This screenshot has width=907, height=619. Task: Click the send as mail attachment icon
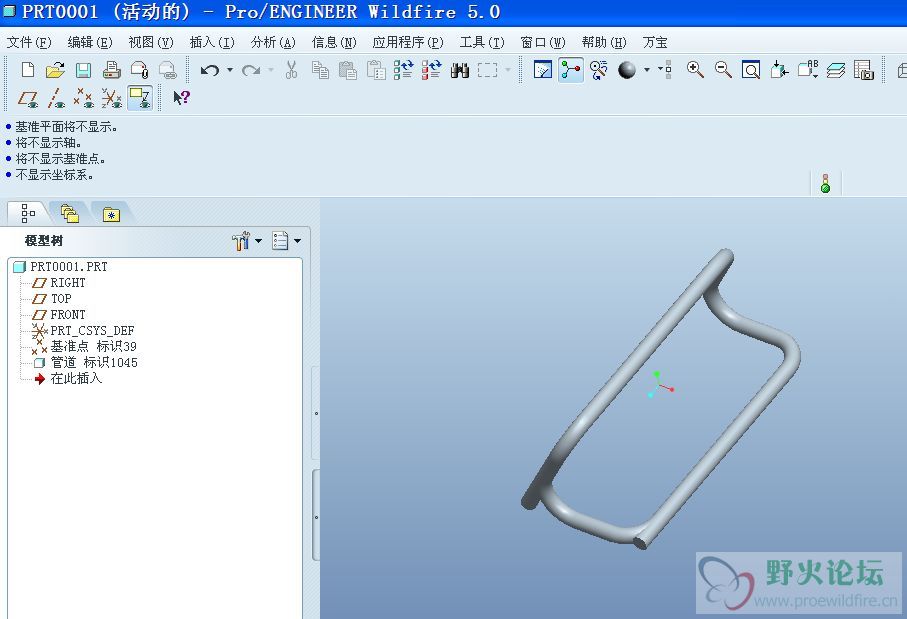[x=140, y=70]
